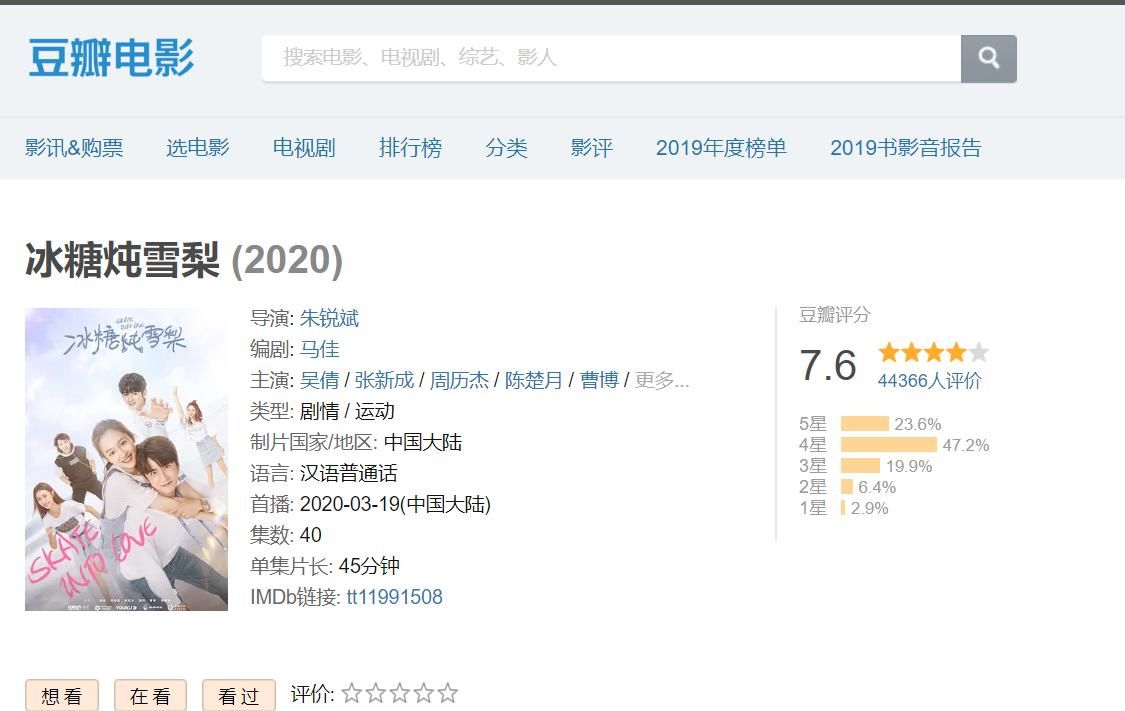The height and width of the screenshot is (711, 1125).
Task: Click the 豆瓣电影 logo
Action: coord(111,58)
